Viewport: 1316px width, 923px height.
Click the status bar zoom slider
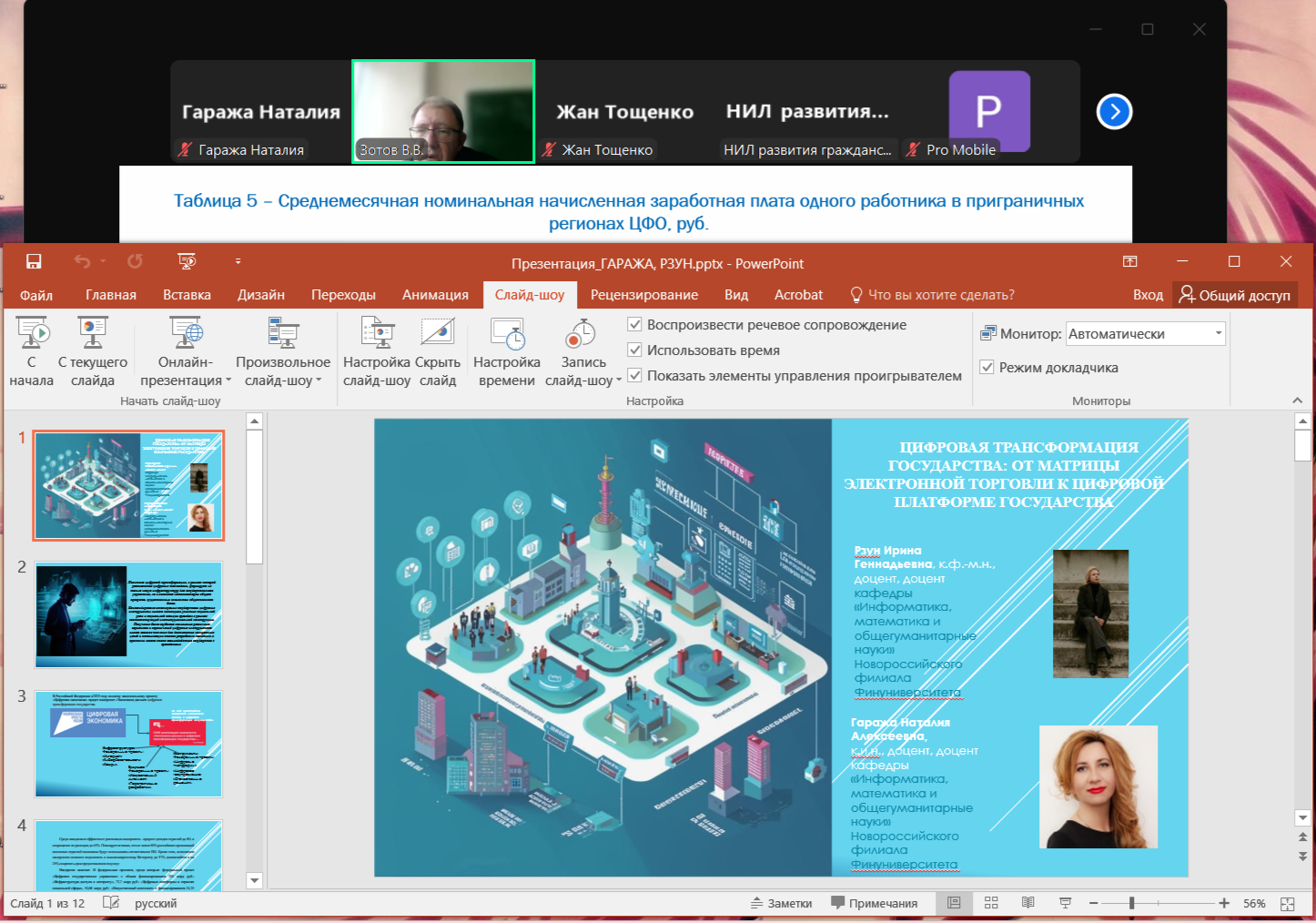[1159, 903]
